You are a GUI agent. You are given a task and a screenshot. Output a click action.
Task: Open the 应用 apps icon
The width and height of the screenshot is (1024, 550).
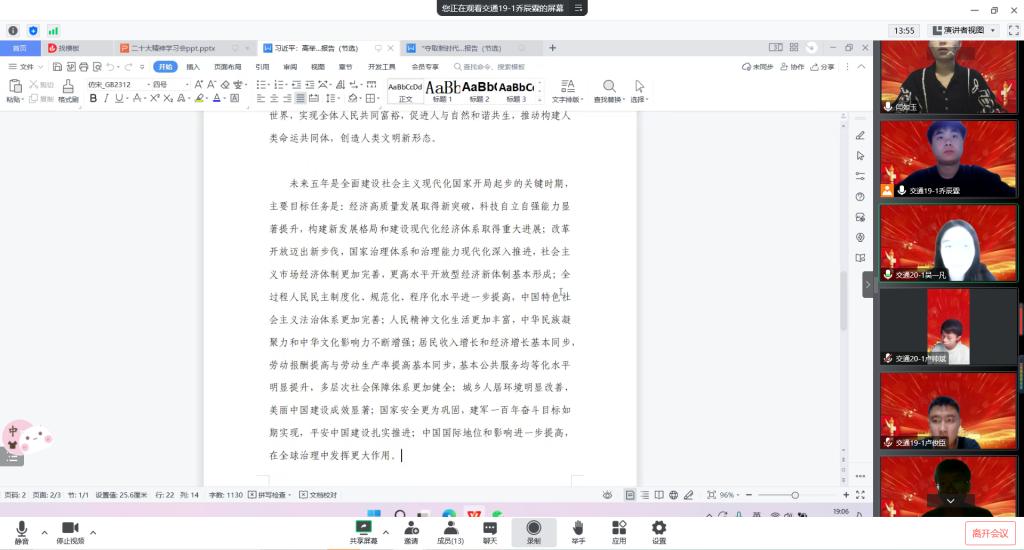coord(619,529)
